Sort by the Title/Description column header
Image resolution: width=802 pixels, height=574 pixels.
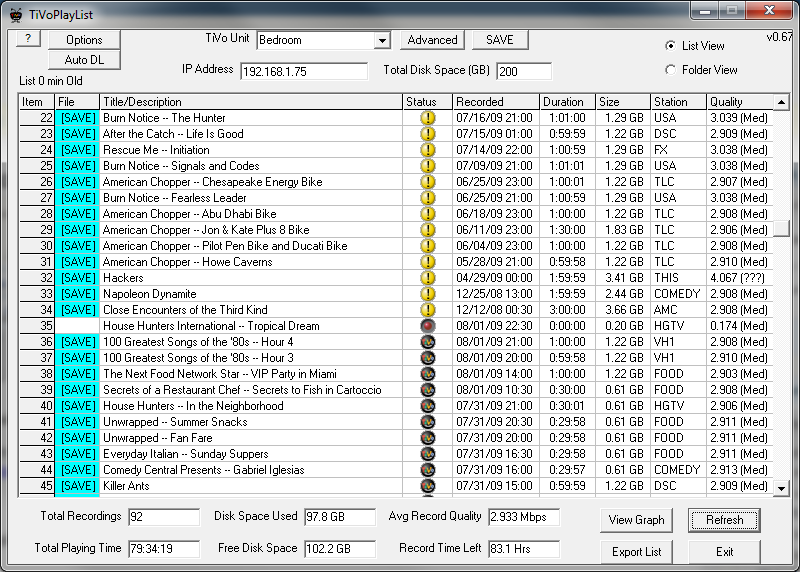pos(251,102)
